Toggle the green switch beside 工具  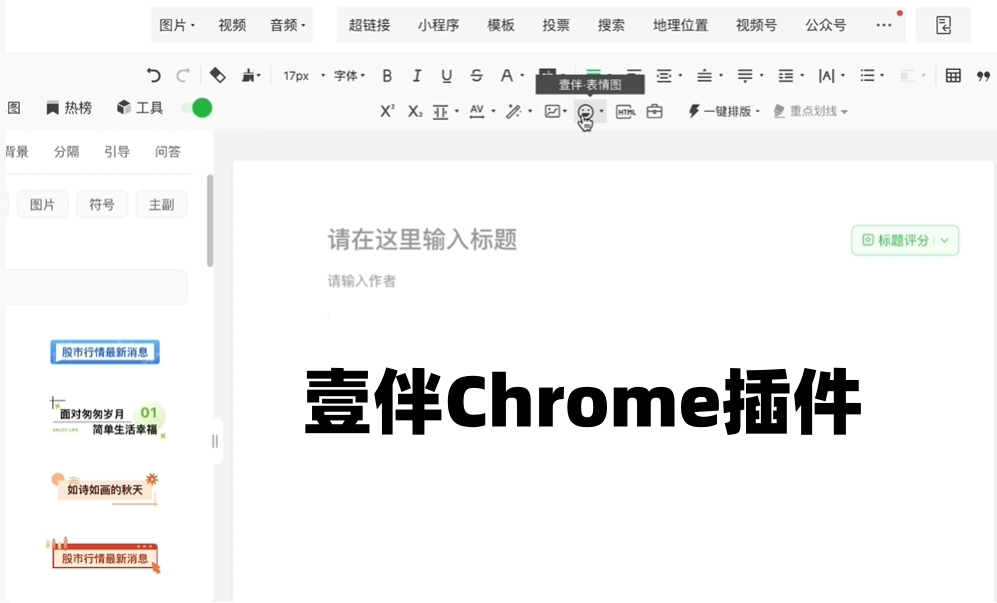pos(197,108)
